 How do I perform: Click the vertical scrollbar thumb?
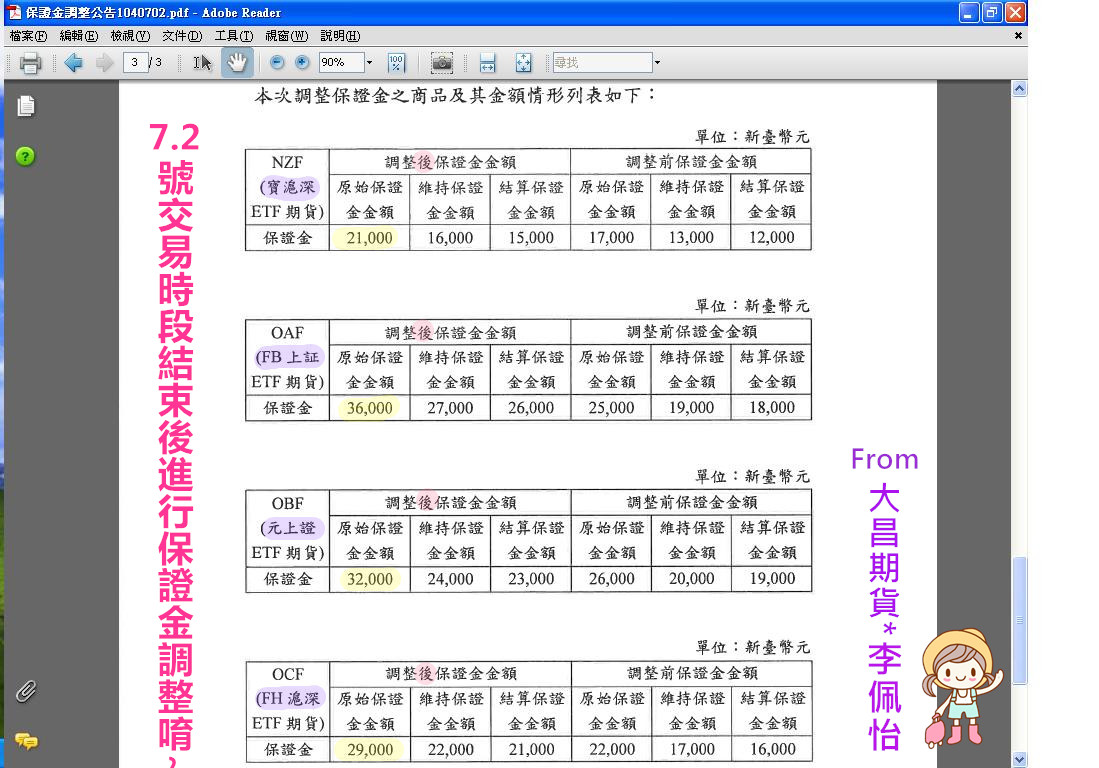click(x=1020, y=620)
